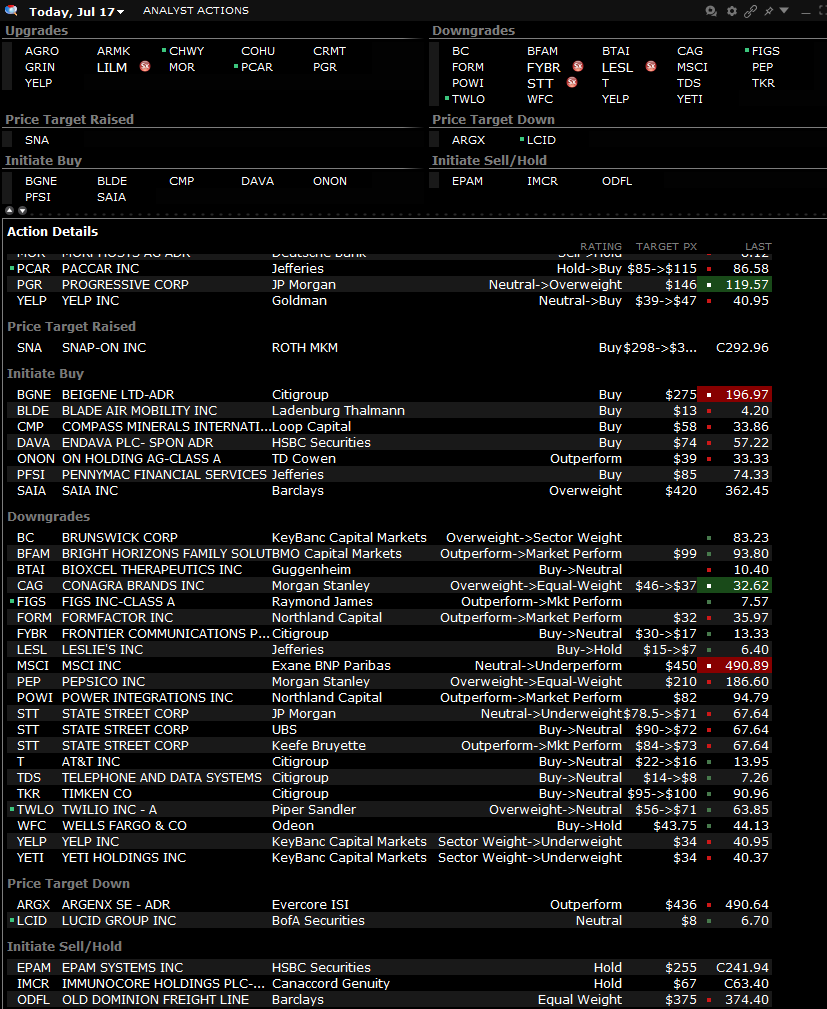Click the restricted icon next to STT downgrade
The height and width of the screenshot is (1009, 827).
(x=571, y=83)
